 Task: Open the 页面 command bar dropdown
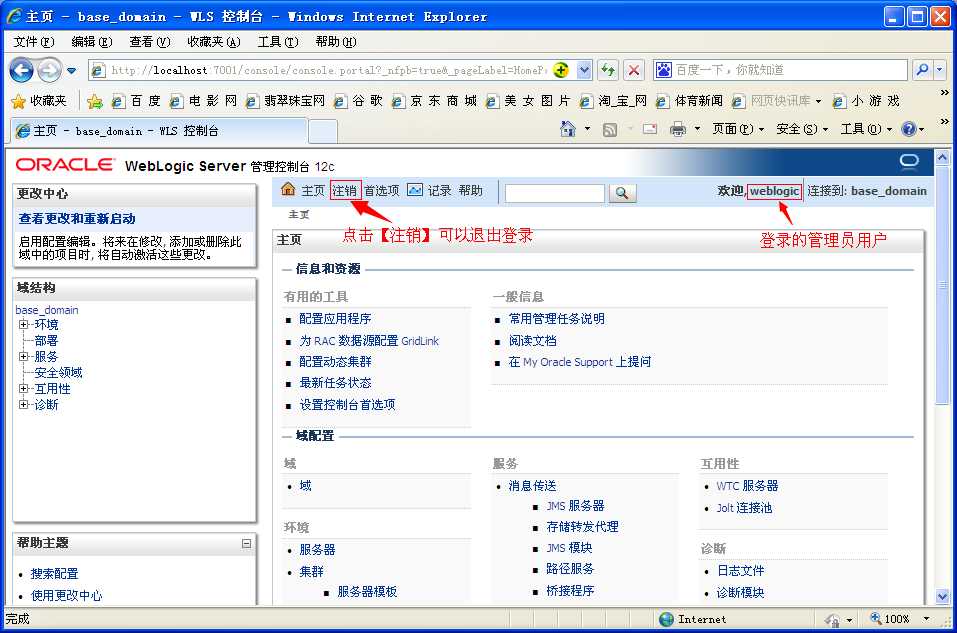pyautogui.click(x=738, y=129)
